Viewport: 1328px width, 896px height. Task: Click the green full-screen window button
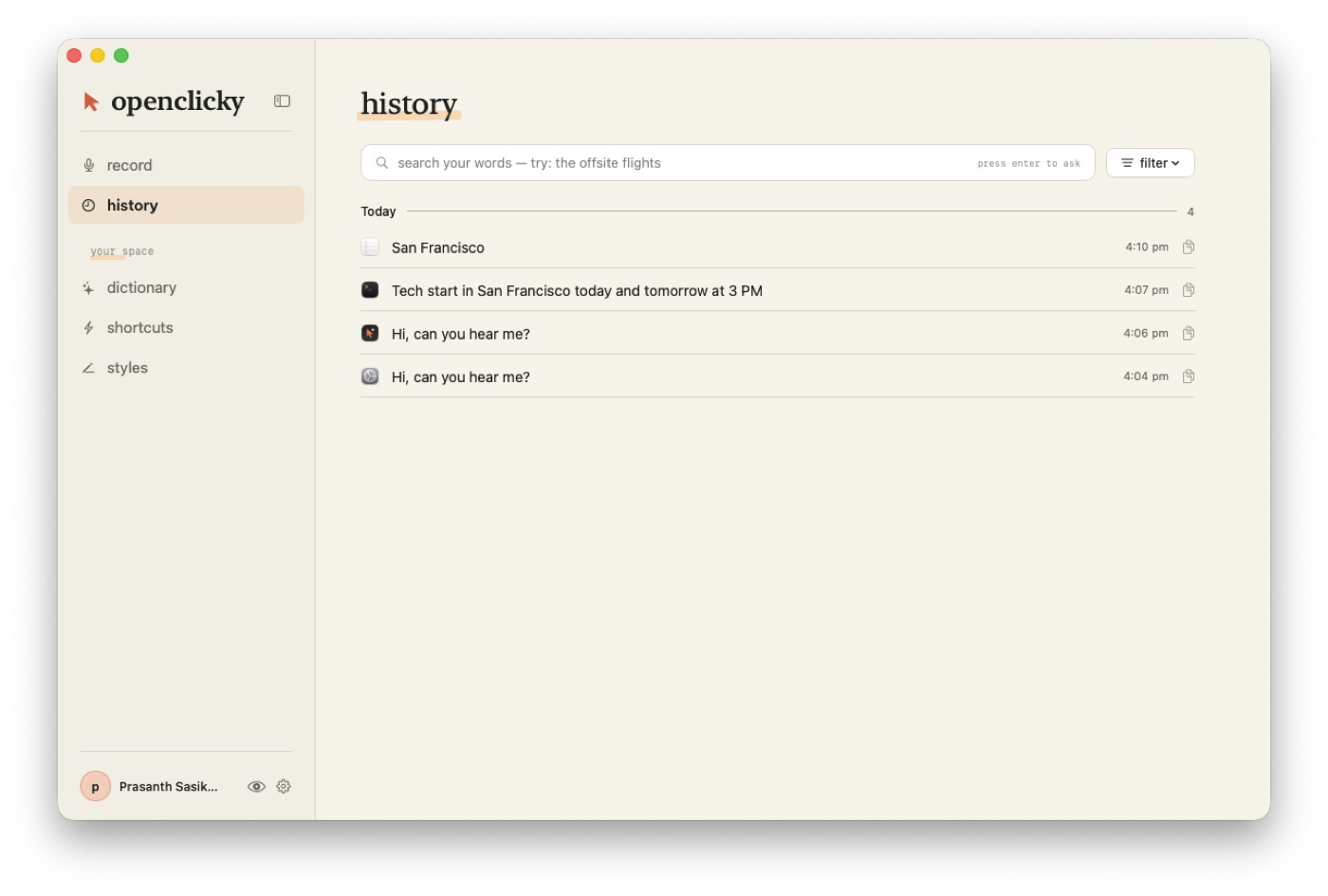coord(121,56)
